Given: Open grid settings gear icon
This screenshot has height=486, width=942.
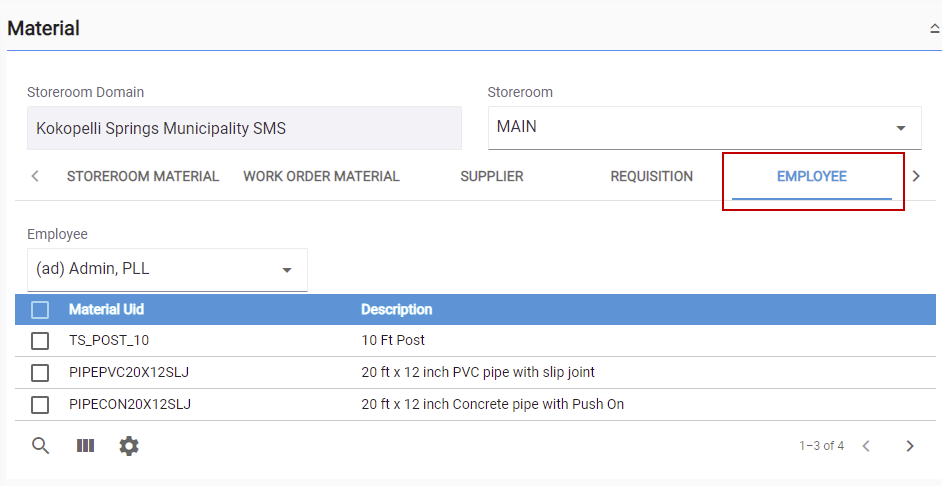Looking at the screenshot, I should (x=129, y=446).
